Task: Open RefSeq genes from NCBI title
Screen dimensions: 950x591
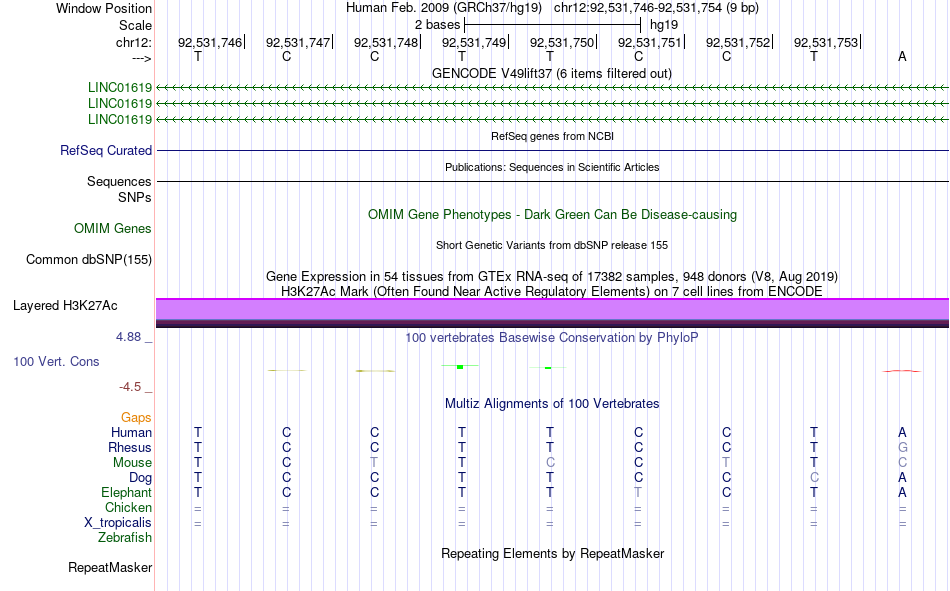Action: 552,136
